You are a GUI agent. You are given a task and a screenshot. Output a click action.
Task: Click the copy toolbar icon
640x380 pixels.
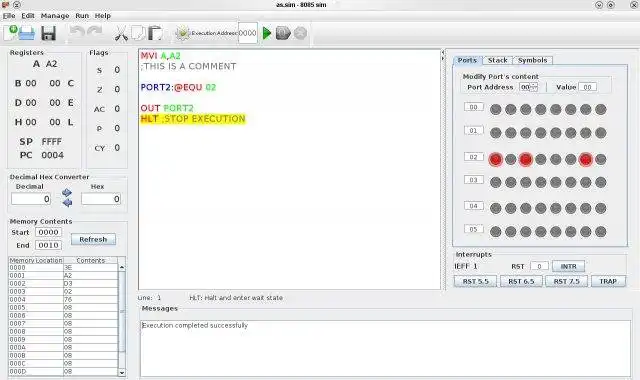tap(138, 33)
